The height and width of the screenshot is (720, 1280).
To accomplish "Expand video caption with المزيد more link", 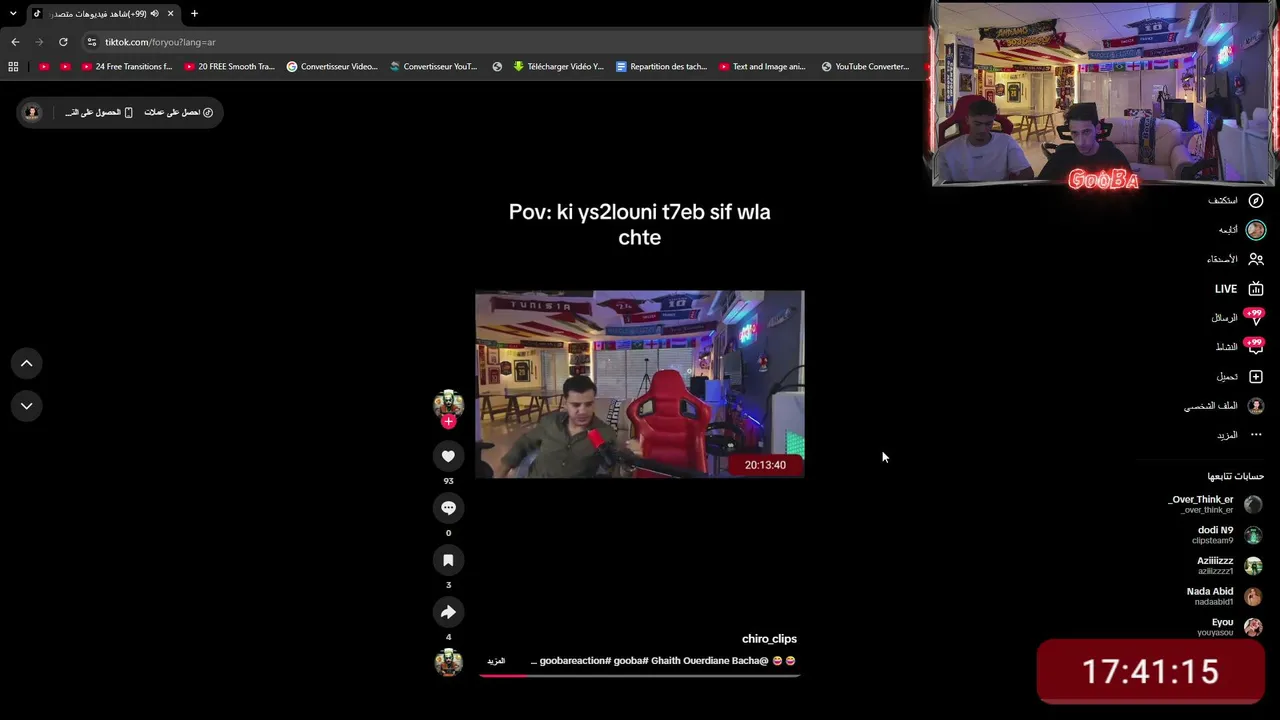I will tap(496, 661).
